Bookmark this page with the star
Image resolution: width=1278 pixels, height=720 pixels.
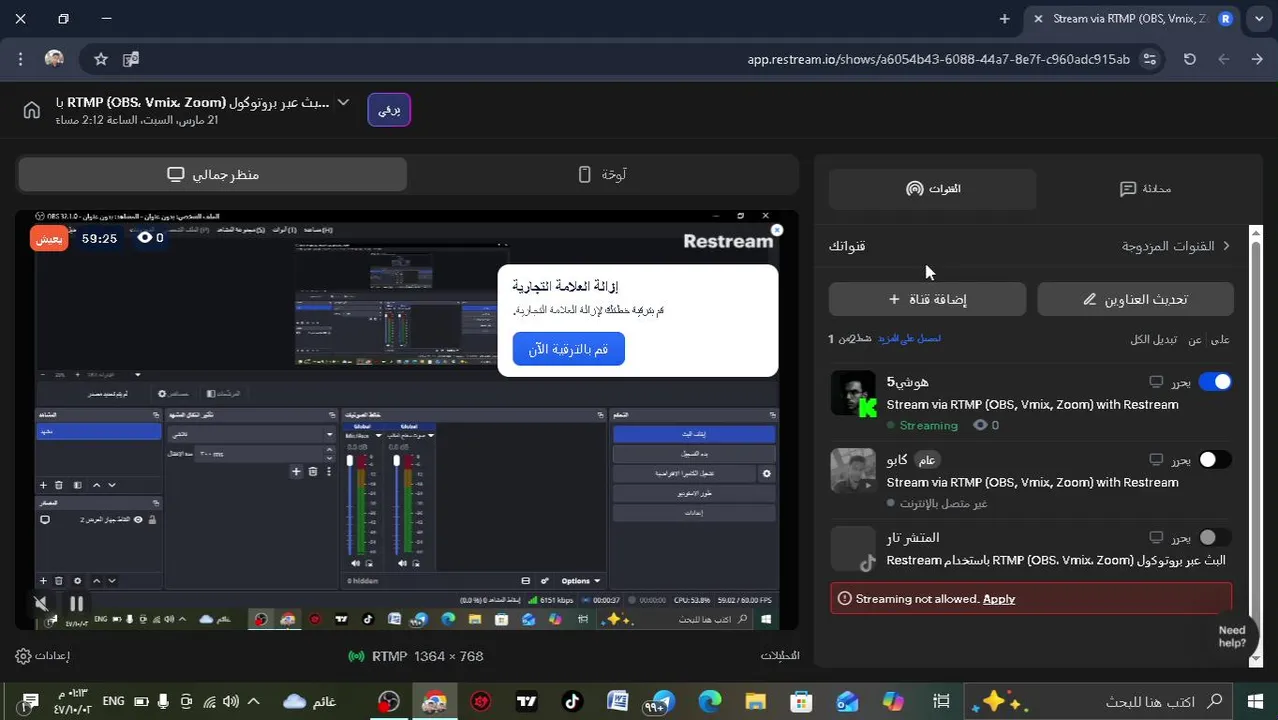tap(101, 59)
